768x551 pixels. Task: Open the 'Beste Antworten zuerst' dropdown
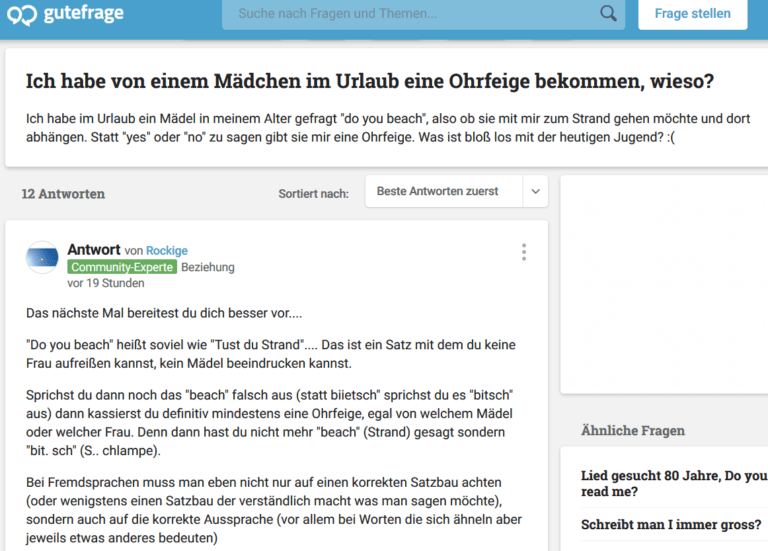click(x=456, y=191)
